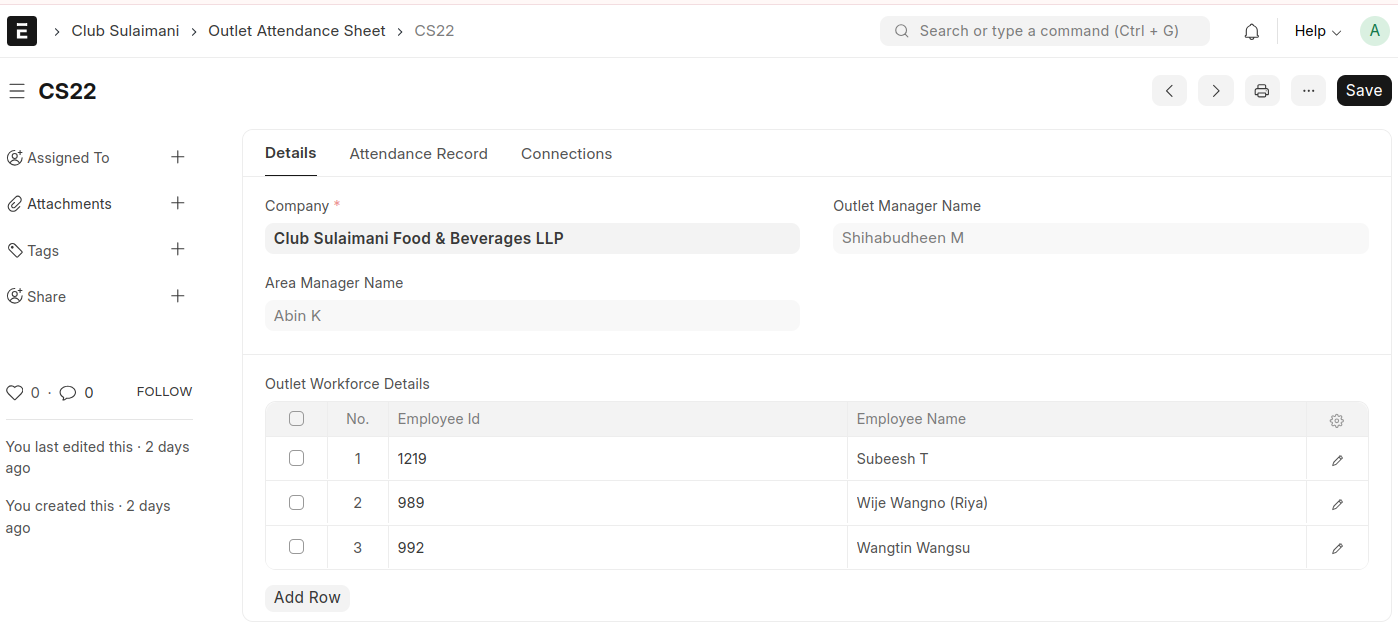Select checkbox for employee 1219 row

click(x=296, y=458)
